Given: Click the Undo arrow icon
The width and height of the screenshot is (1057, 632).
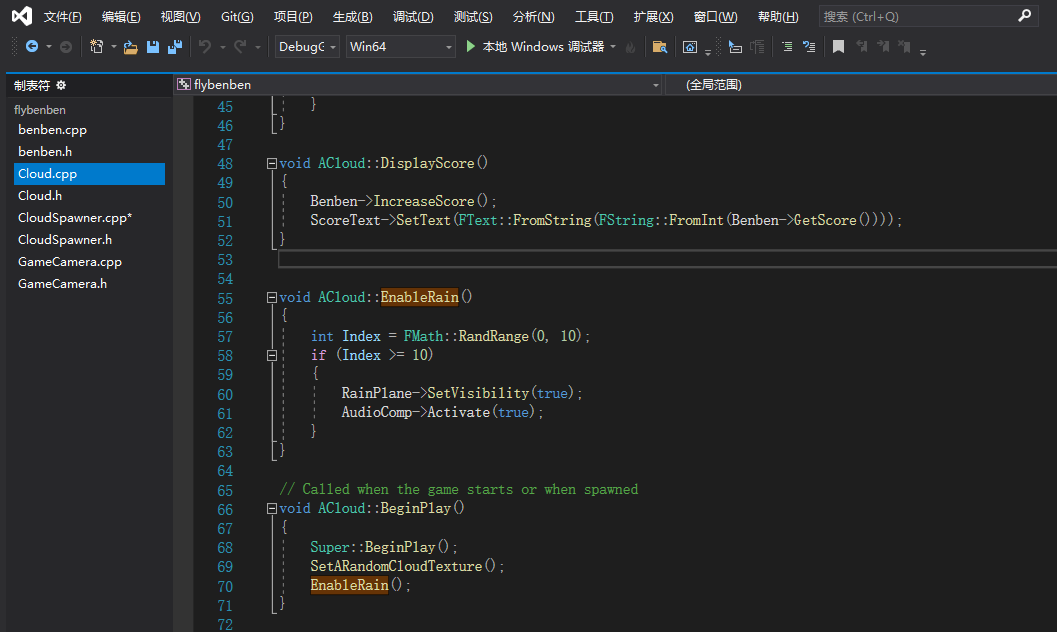Looking at the screenshot, I should (x=205, y=47).
